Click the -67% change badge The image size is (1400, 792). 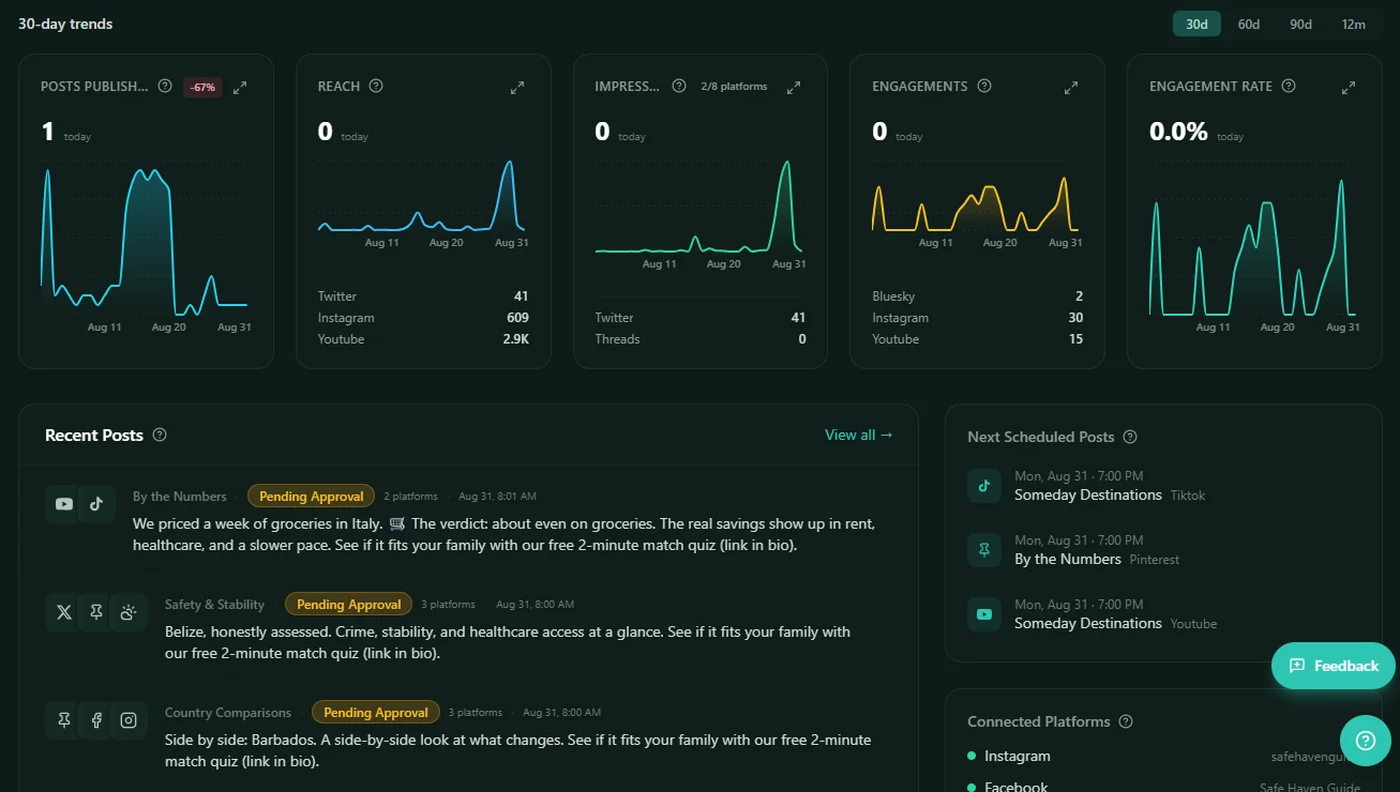coord(203,87)
